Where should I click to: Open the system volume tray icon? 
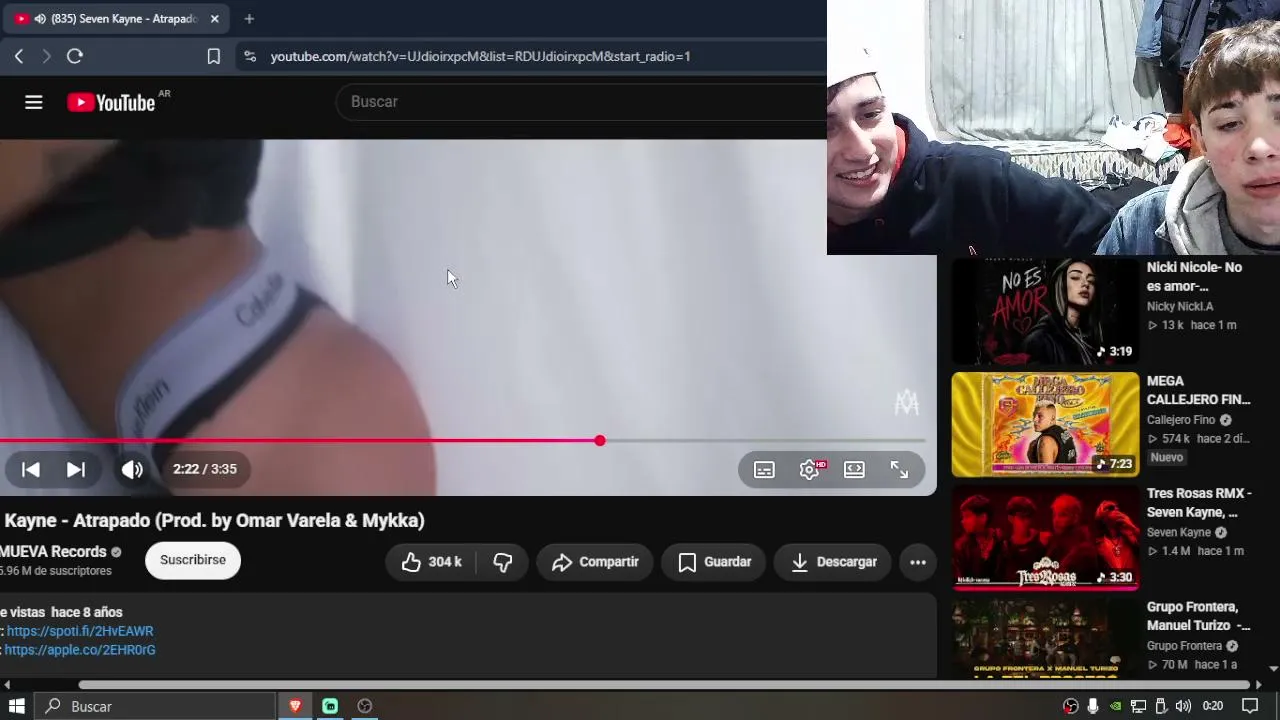(x=1183, y=706)
